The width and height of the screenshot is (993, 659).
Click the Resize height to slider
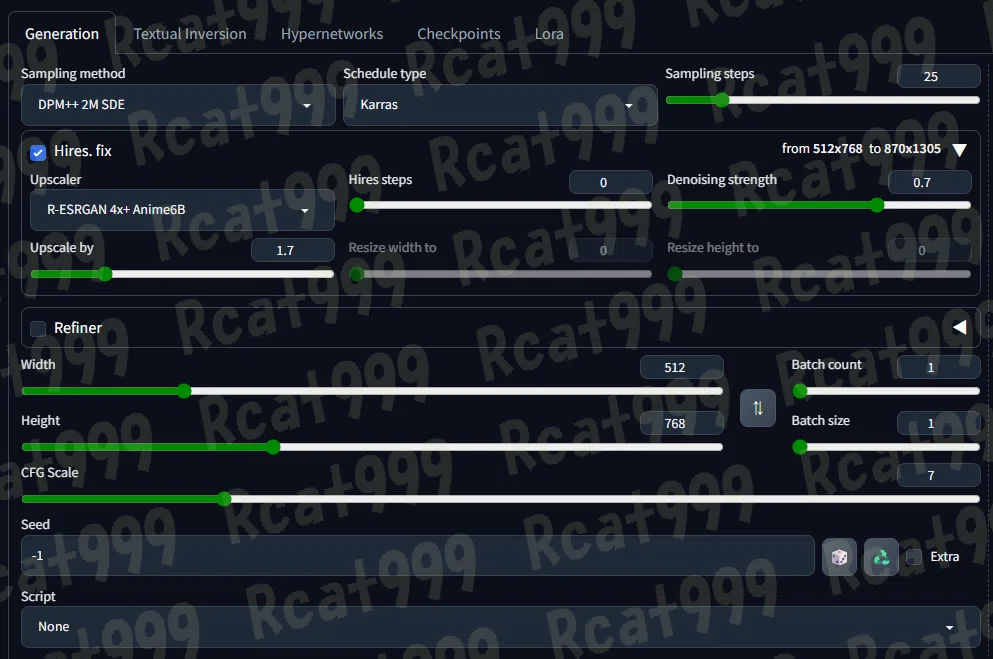819,274
